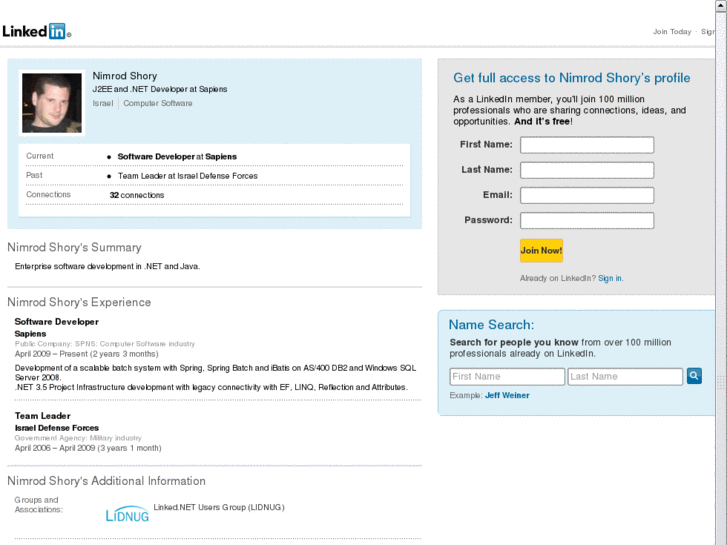Click the Join Today link
The image size is (727, 545).
coord(672,31)
